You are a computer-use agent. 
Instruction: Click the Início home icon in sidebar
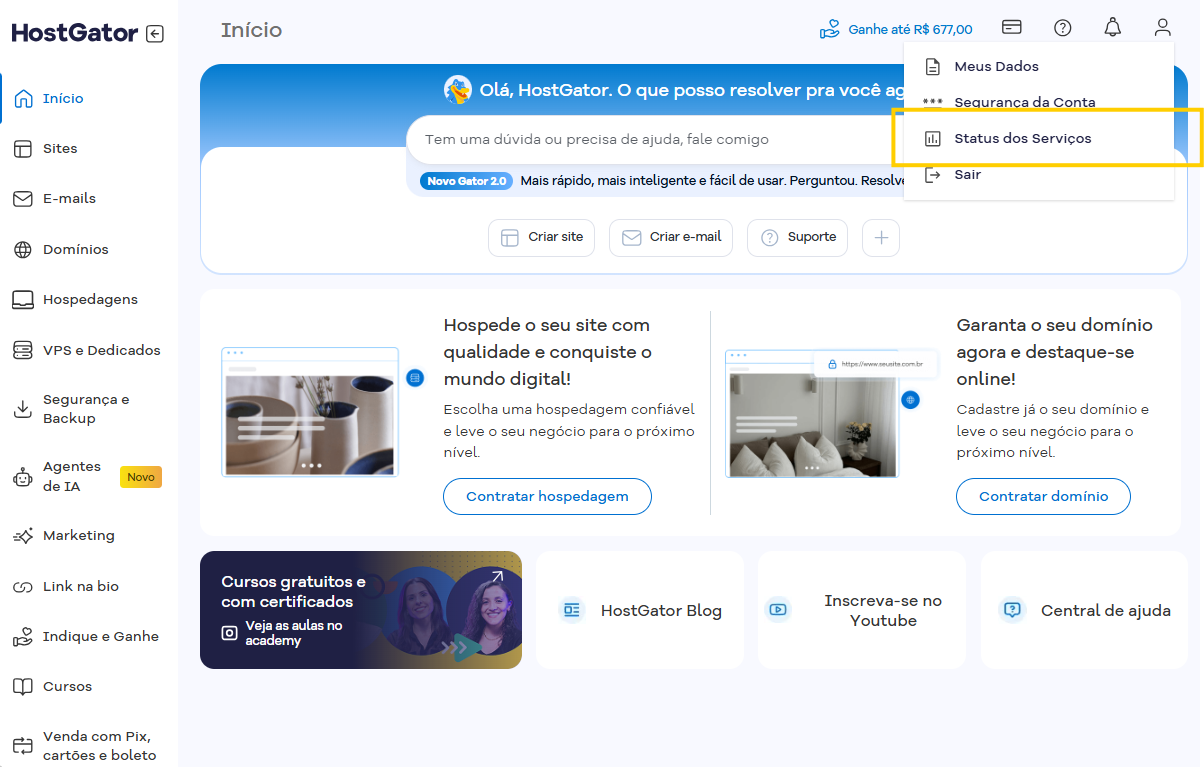[23, 98]
